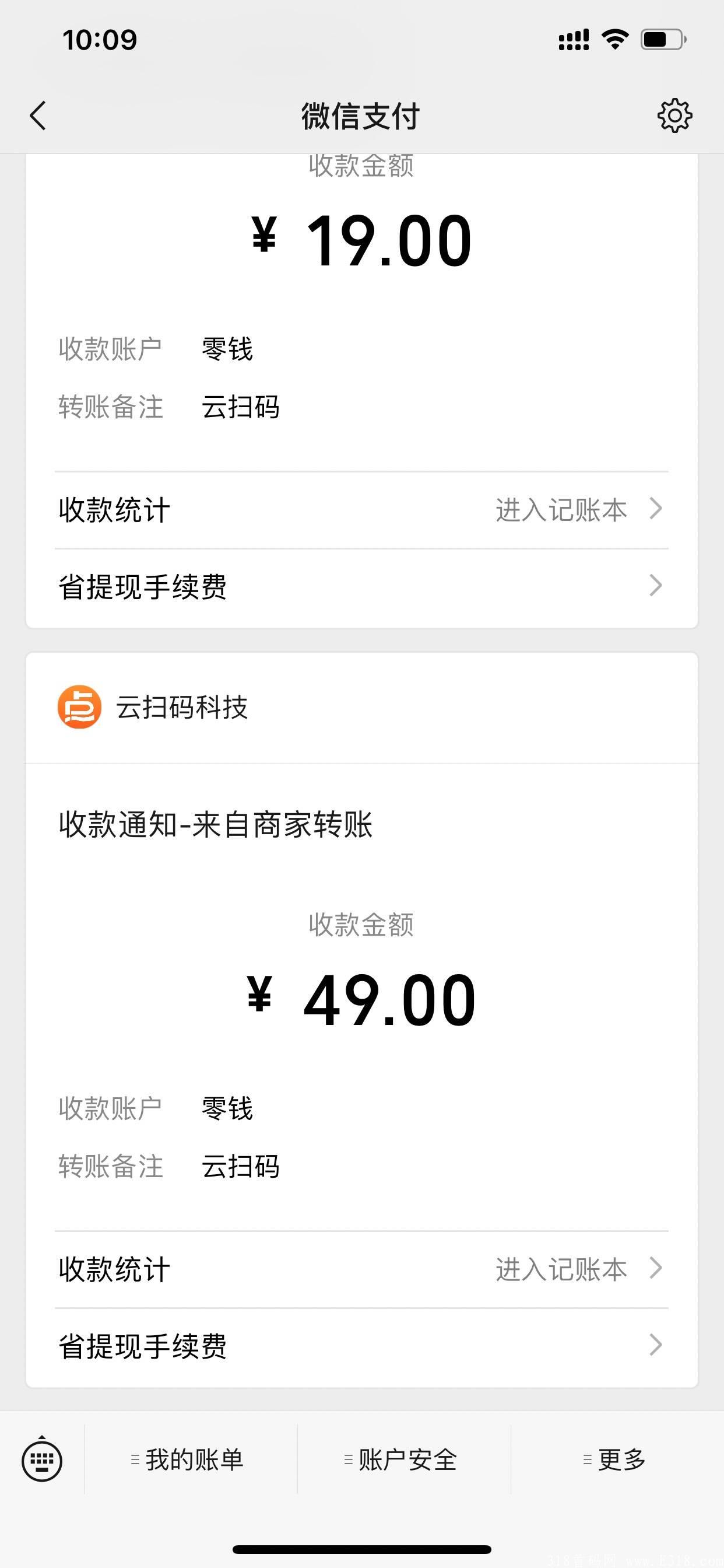Viewport: 724px width, 1568px height.
Task: Tap chevron beside 省提现手续费 in ¥49.00 card
Action: tap(655, 1345)
